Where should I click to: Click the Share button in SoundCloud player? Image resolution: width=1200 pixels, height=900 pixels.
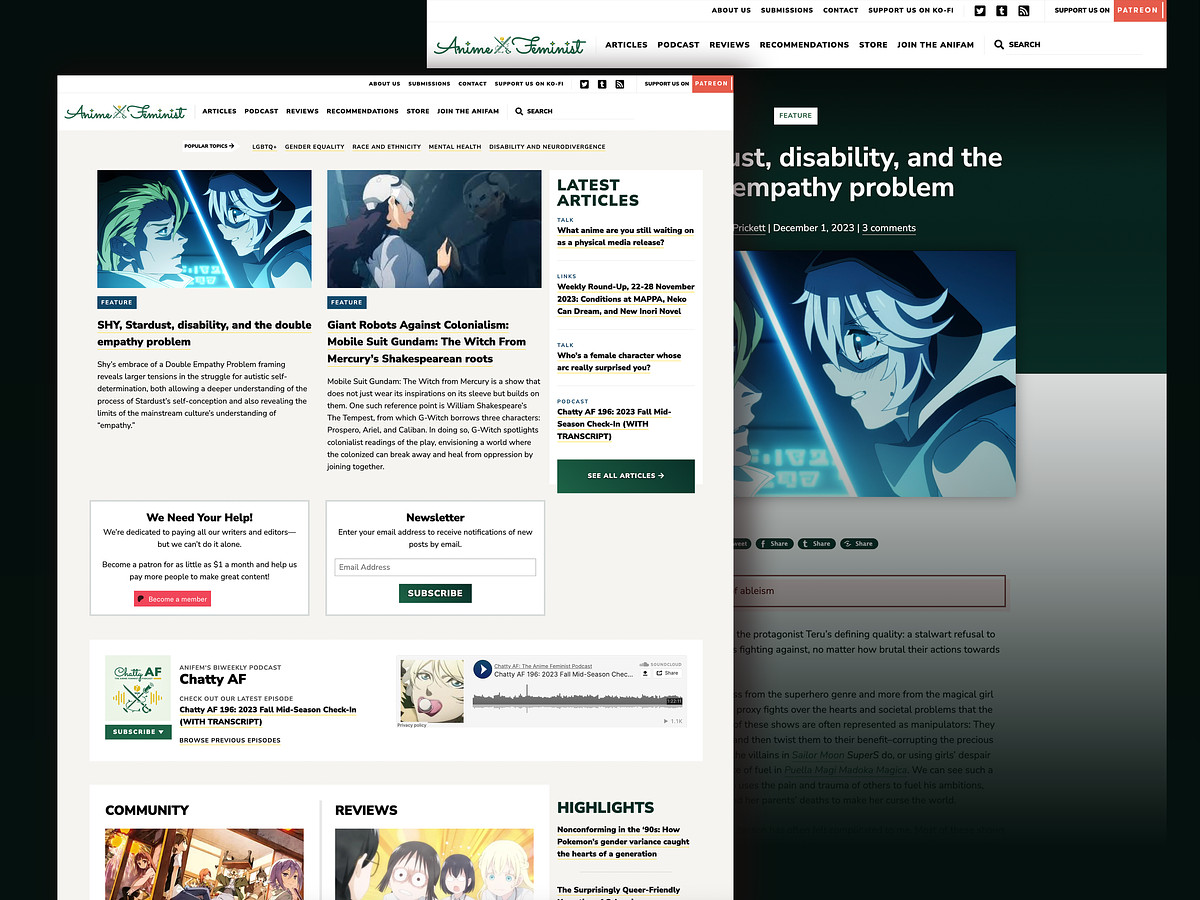coord(668,673)
